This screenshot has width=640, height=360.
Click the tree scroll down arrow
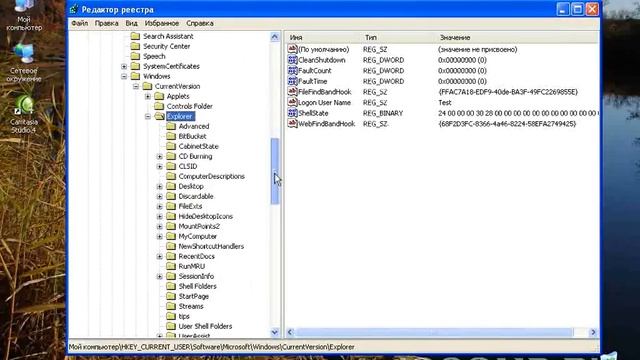(275, 332)
